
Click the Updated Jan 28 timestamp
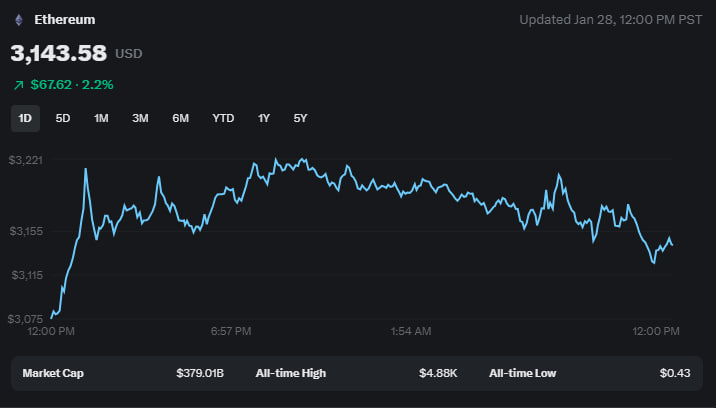pyautogui.click(x=611, y=20)
